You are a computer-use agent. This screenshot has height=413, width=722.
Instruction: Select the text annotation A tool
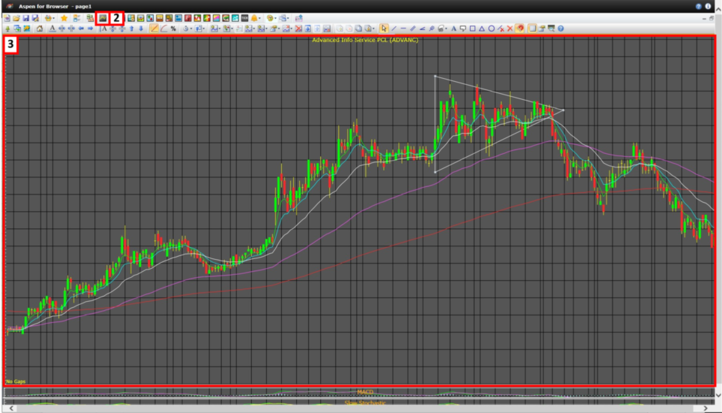pos(454,28)
